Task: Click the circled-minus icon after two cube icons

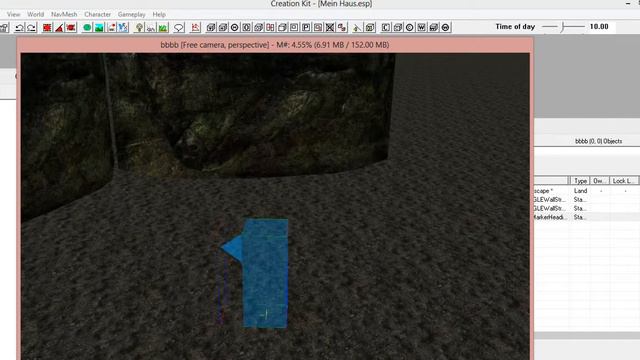Action: click(x=235, y=28)
